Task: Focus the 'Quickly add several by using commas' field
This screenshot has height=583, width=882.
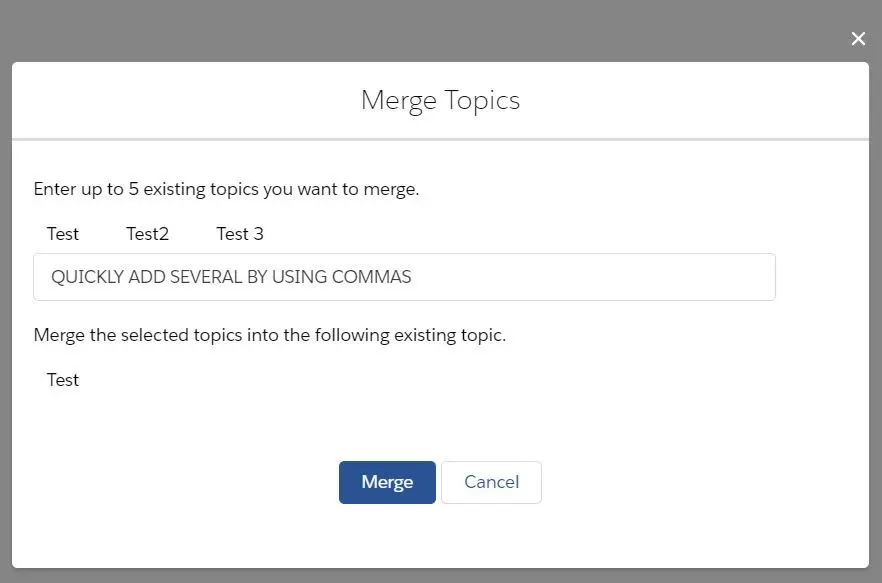Action: [x=404, y=277]
